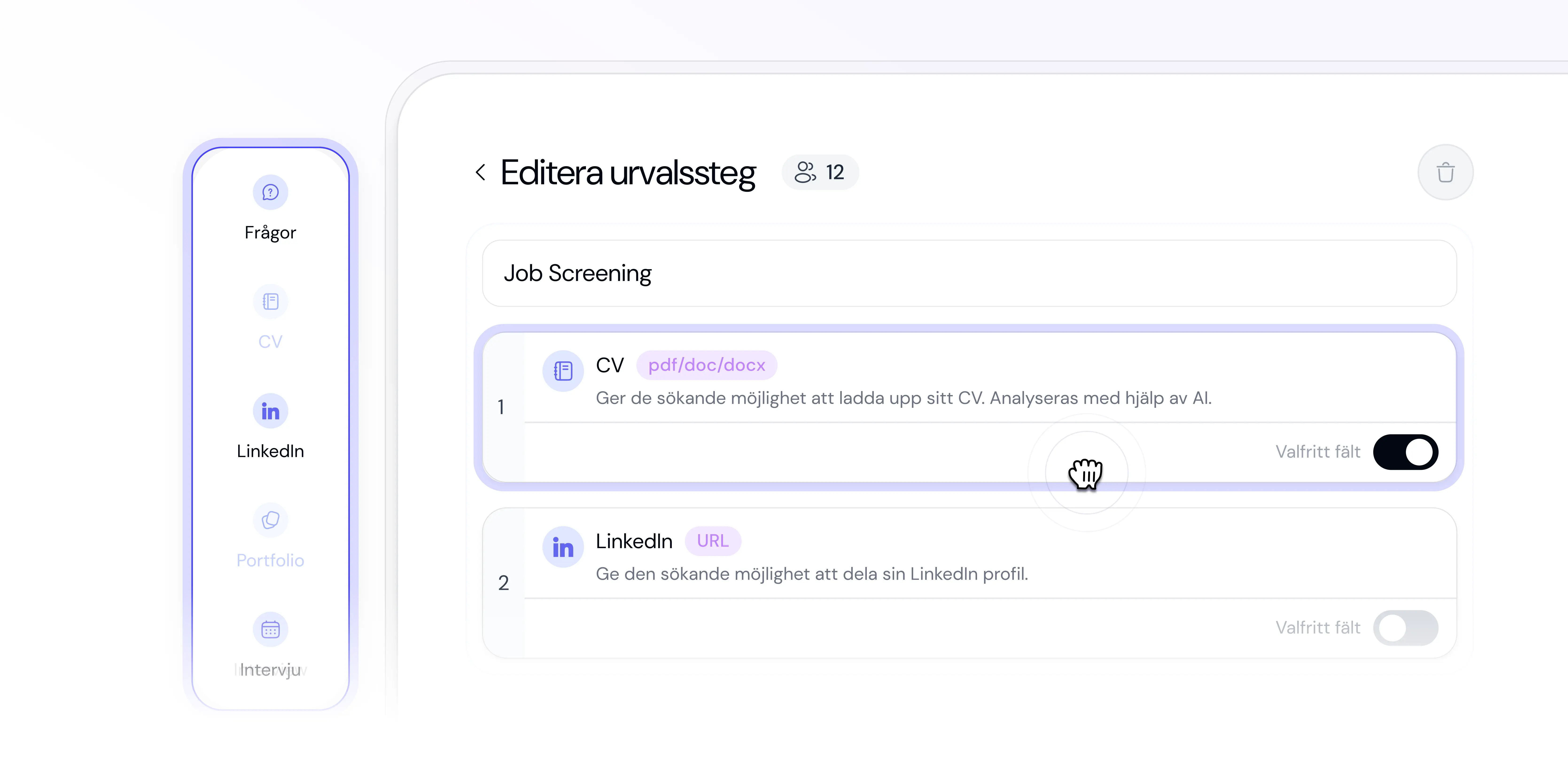Click the LinkedIn icon in sidebar
The height and width of the screenshot is (758, 1568).
pos(270,411)
